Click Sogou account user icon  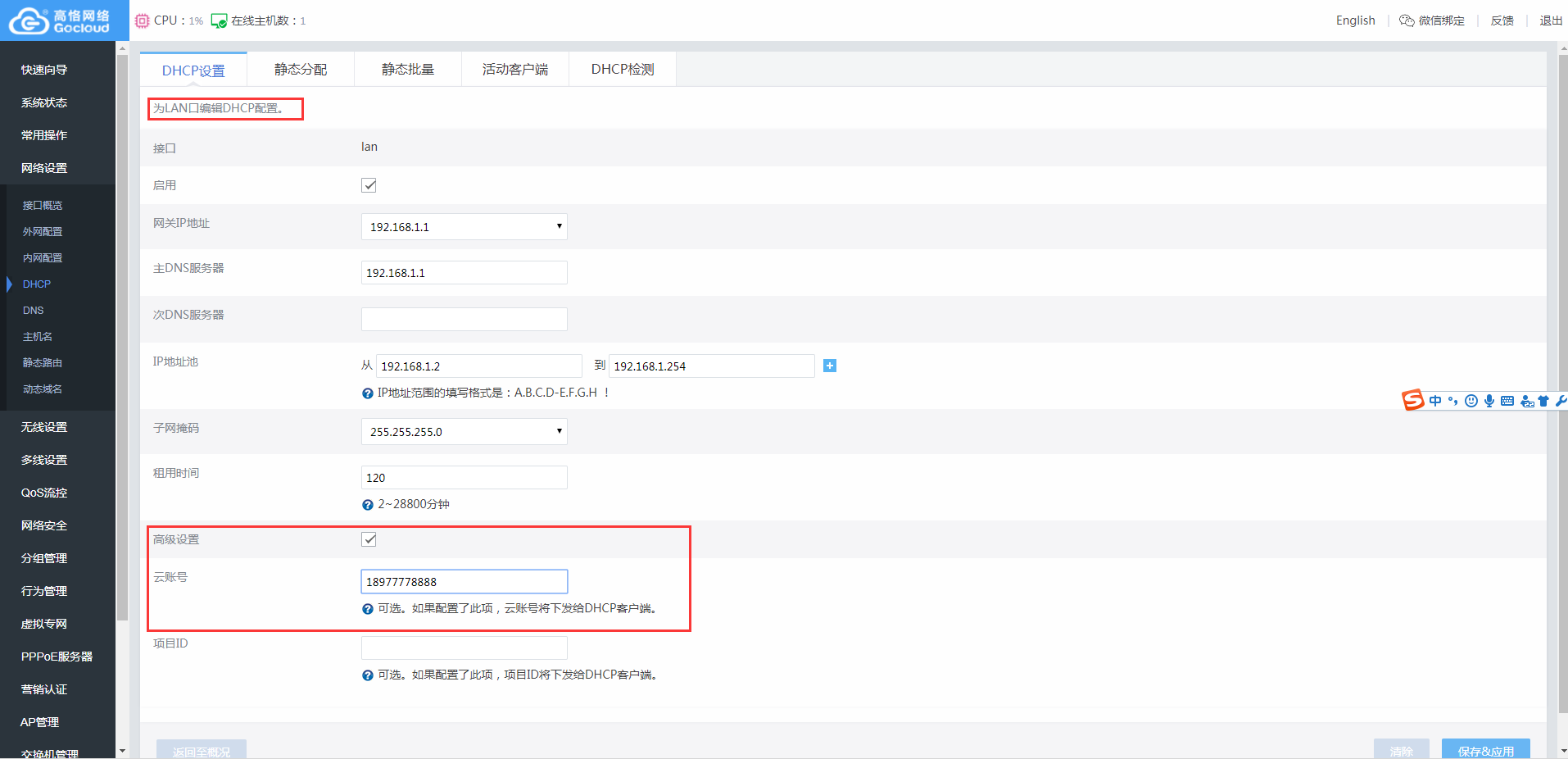click(x=1527, y=401)
